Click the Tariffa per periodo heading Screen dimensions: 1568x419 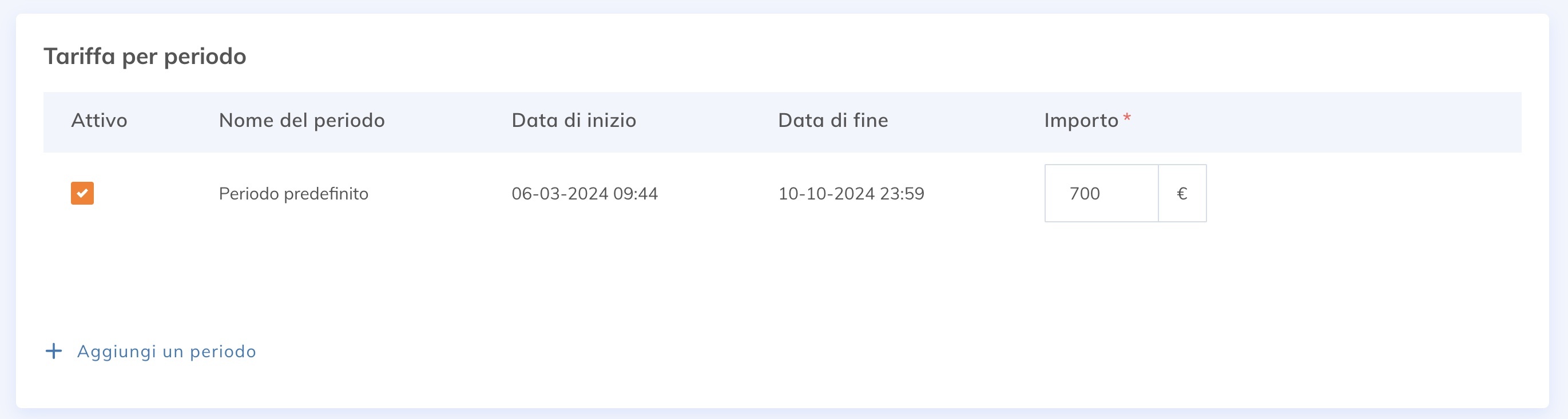[145, 57]
